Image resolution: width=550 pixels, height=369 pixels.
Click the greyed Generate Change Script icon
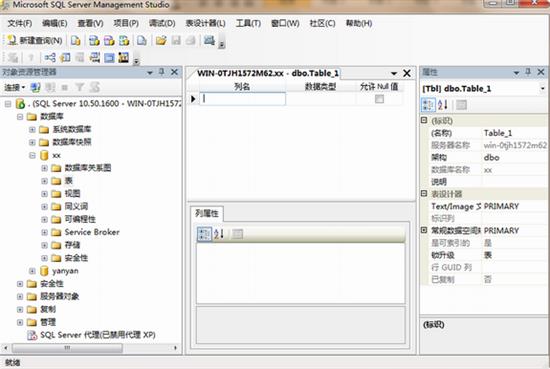point(12,58)
